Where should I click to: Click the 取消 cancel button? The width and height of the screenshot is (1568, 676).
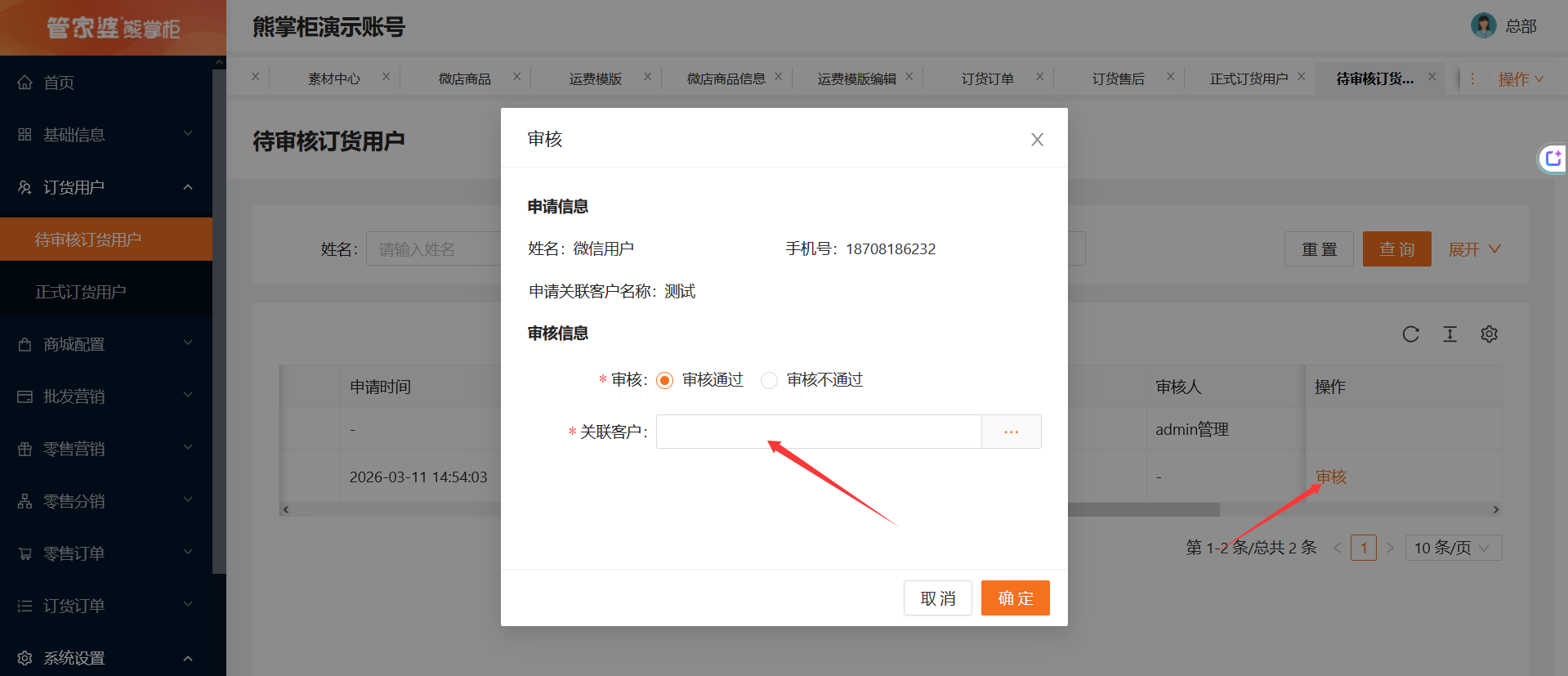coord(937,598)
